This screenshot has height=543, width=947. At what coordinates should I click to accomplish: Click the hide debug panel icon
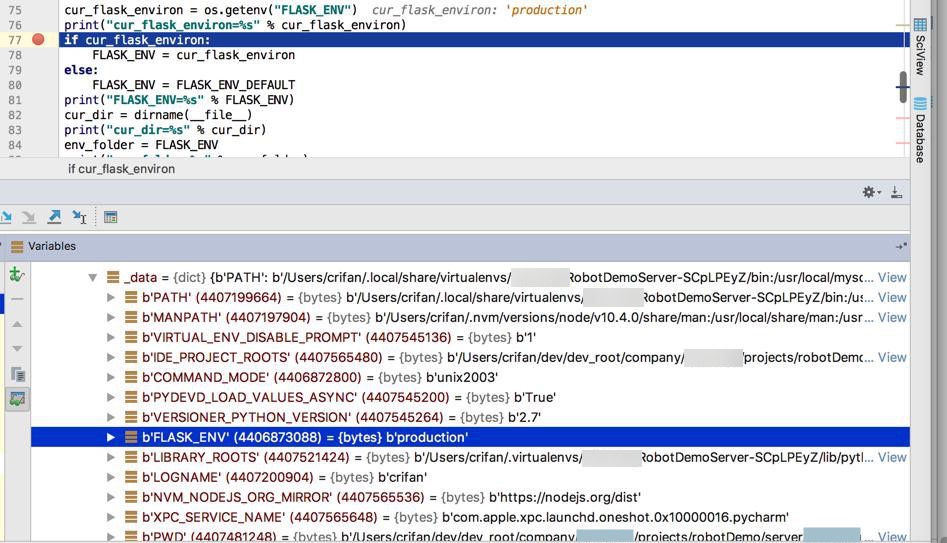coord(896,192)
